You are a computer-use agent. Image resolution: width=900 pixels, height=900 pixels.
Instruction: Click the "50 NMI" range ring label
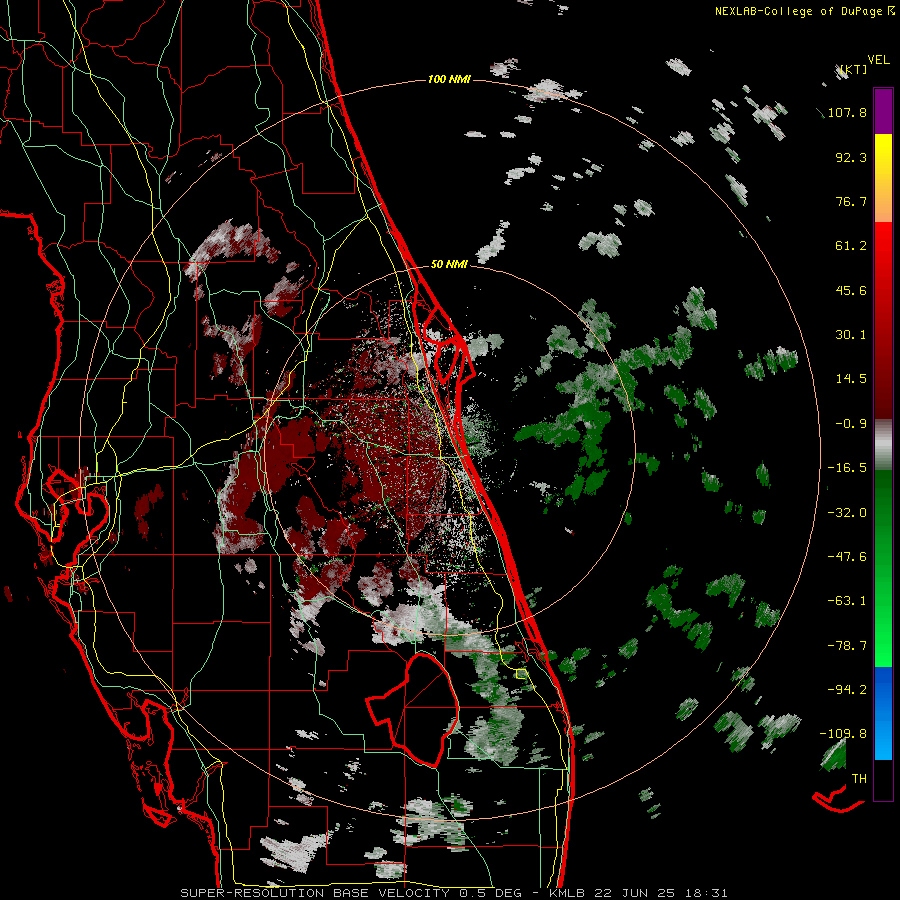[449, 264]
